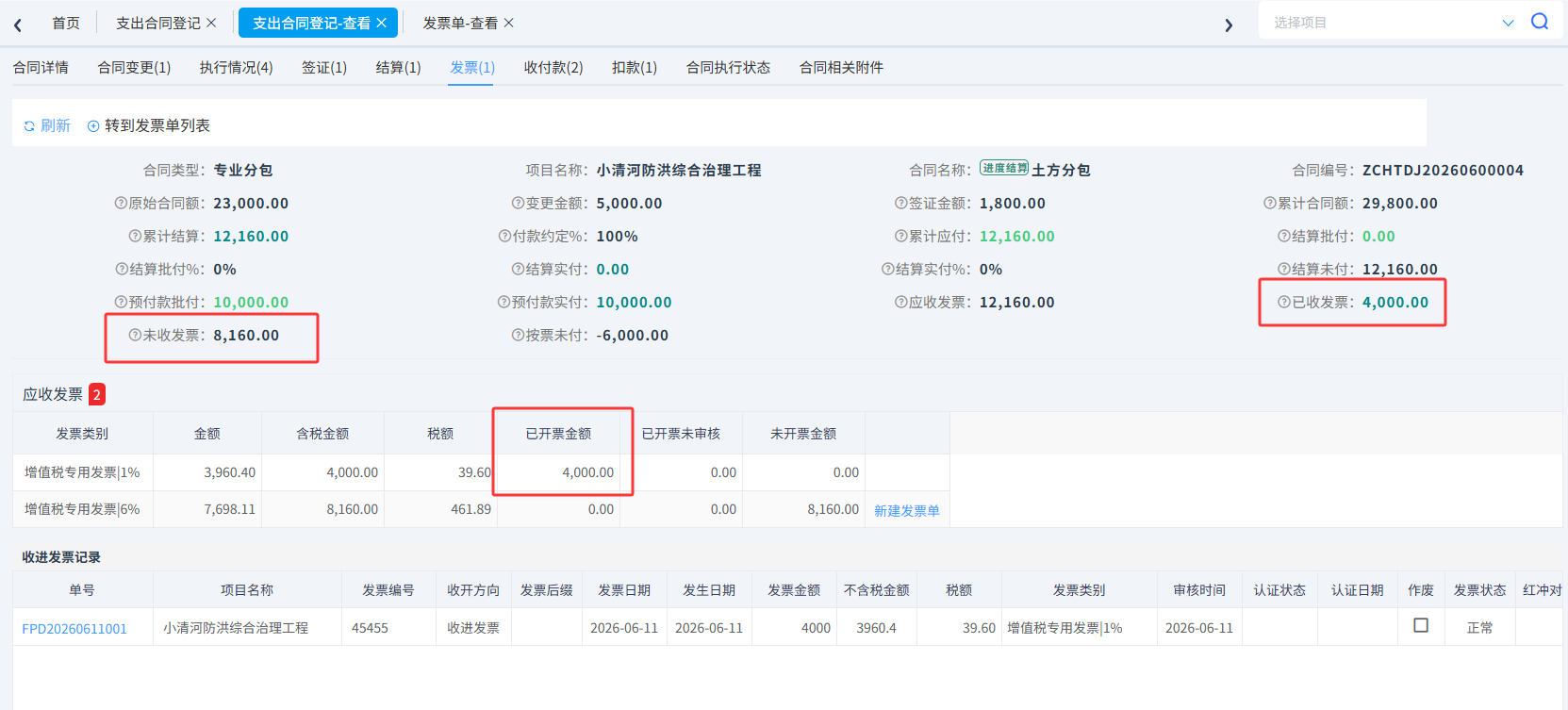Open the 执行情况(4) tab
The height and width of the screenshot is (710, 1568).
coord(236,67)
